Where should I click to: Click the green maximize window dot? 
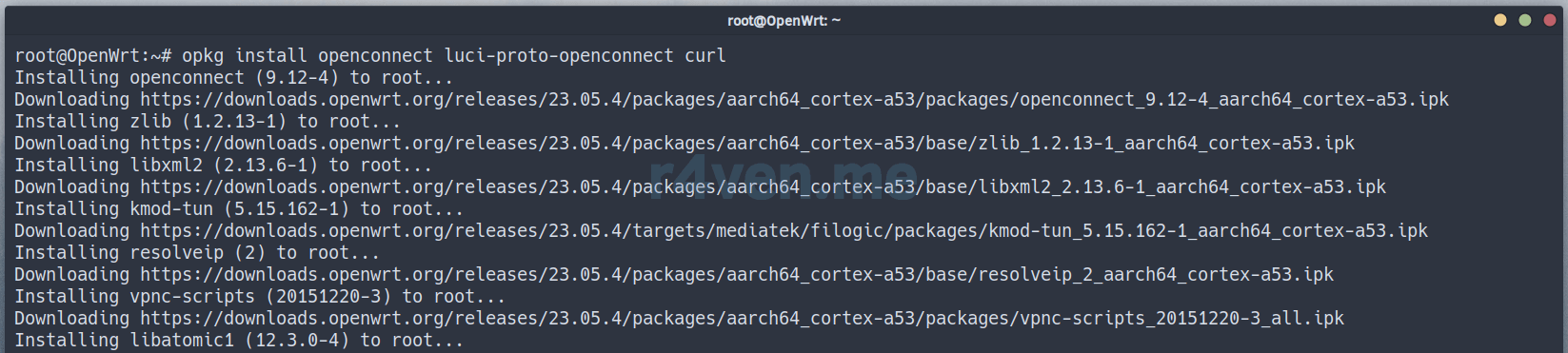click(1525, 20)
